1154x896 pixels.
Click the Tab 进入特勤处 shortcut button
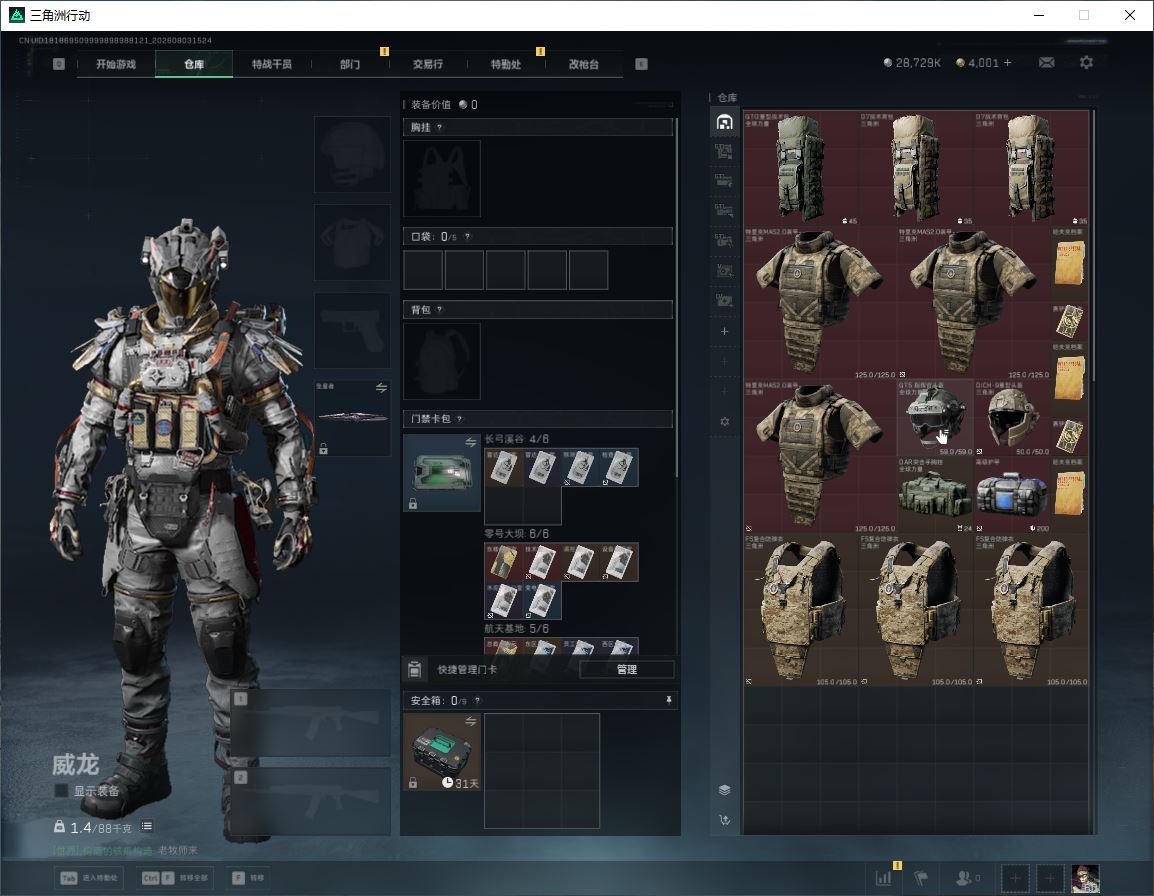point(90,878)
